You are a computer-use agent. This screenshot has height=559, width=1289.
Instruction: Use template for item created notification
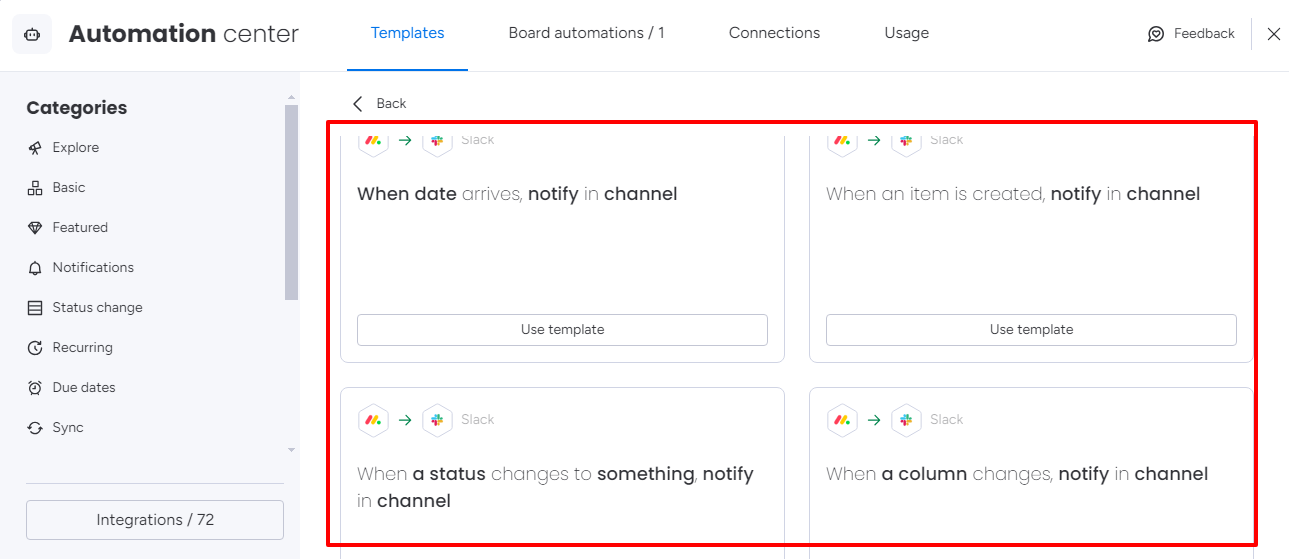1031,329
